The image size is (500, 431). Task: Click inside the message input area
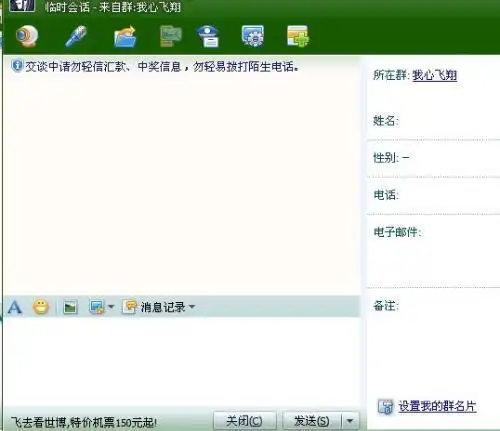pos(182,362)
